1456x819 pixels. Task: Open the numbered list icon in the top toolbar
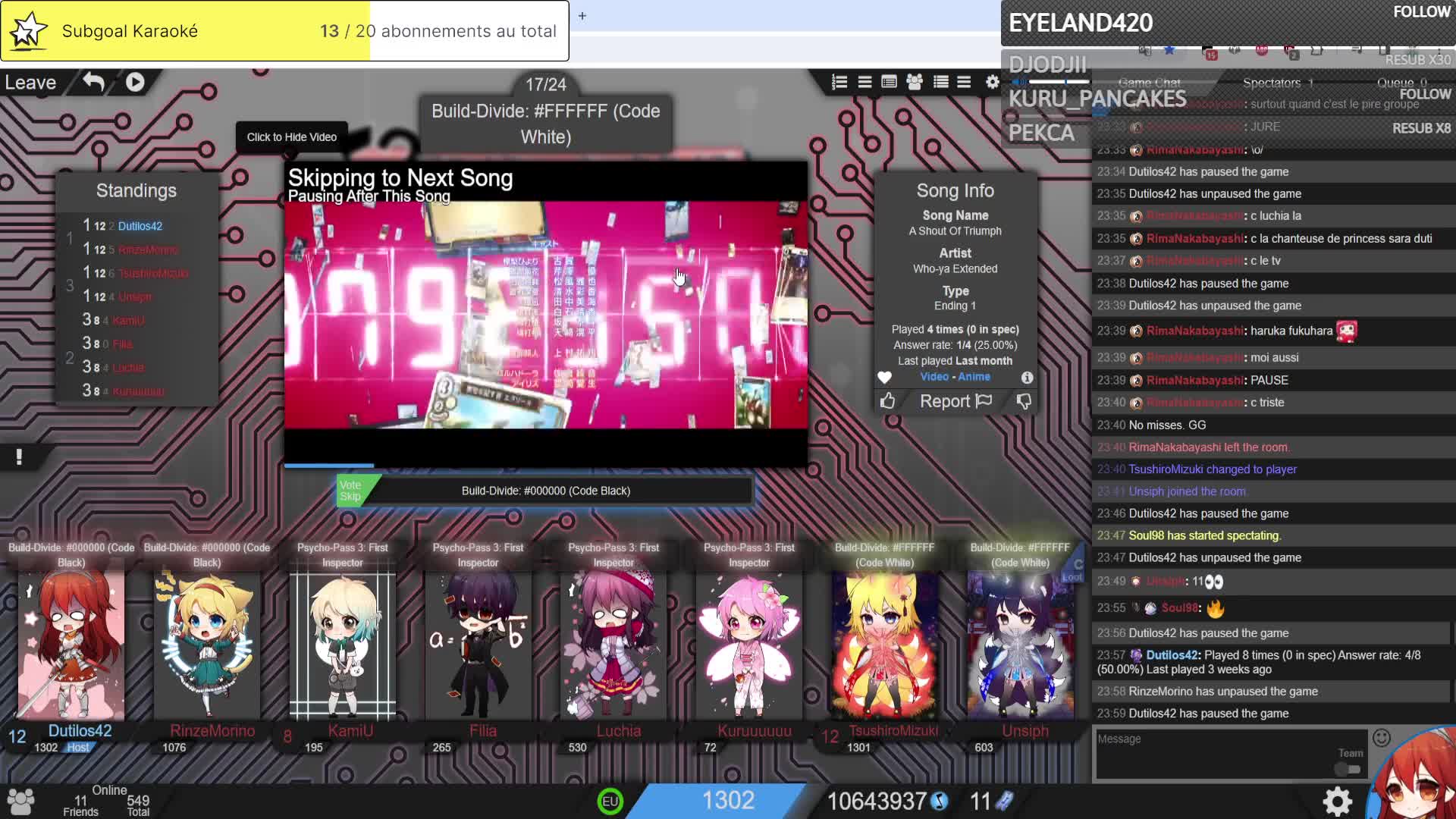[839, 82]
